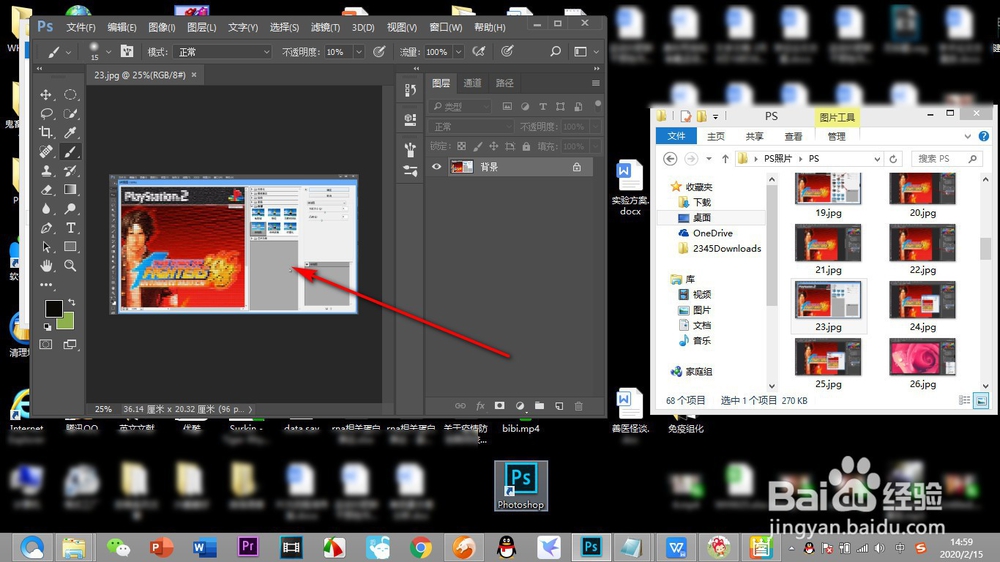Select the Horizontal Type tool
Image resolution: width=1000 pixels, height=562 pixels.
point(70,228)
